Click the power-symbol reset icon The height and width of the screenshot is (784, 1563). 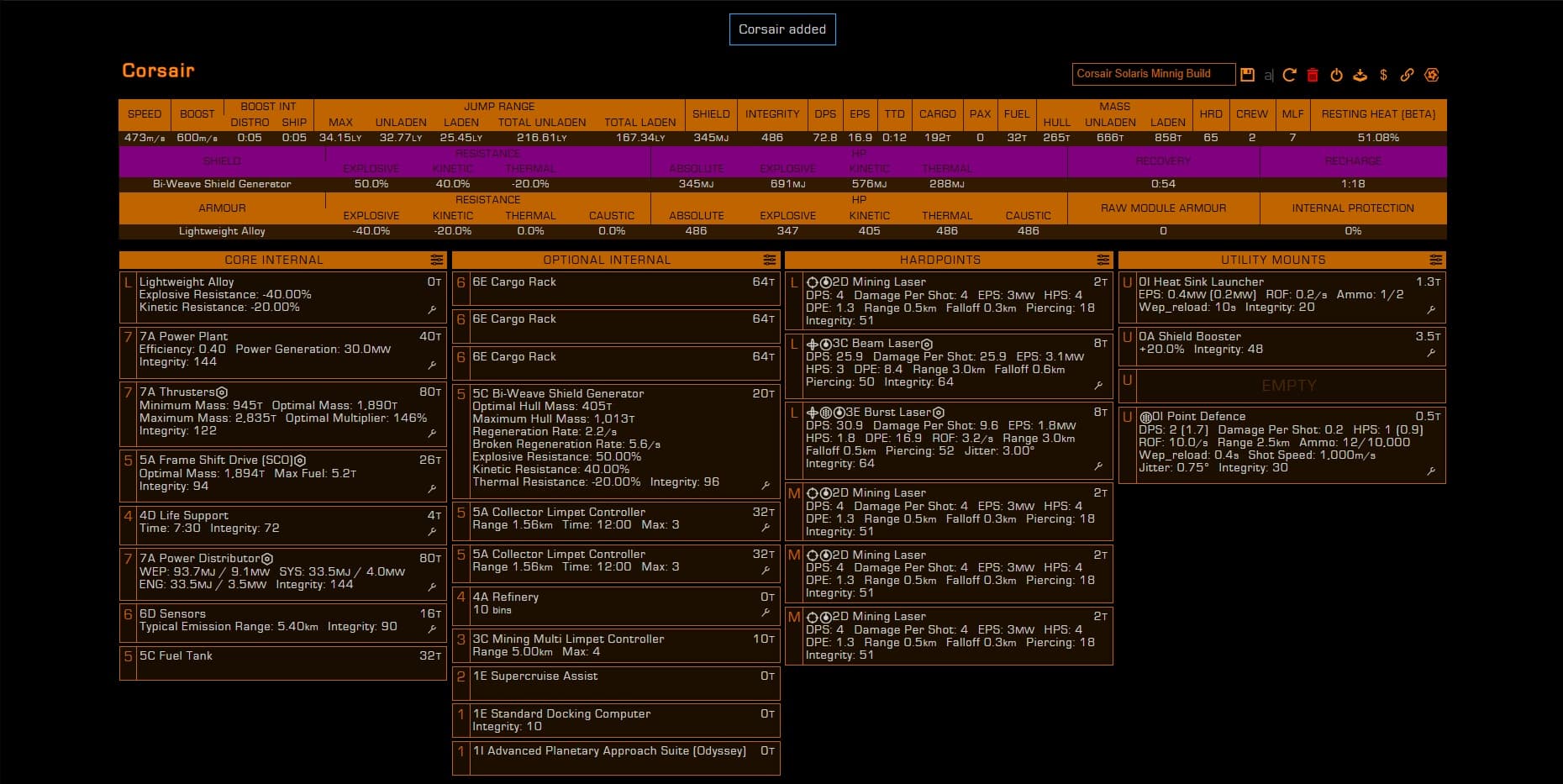click(x=1336, y=75)
